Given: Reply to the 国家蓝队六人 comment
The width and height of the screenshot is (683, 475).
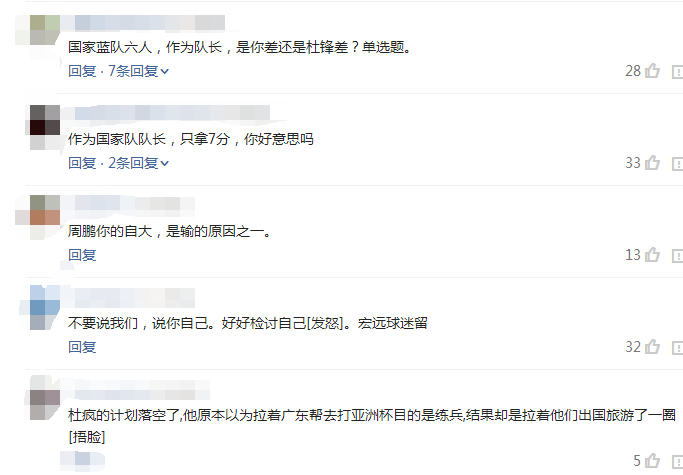Looking at the screenshot, I should 82,71.
